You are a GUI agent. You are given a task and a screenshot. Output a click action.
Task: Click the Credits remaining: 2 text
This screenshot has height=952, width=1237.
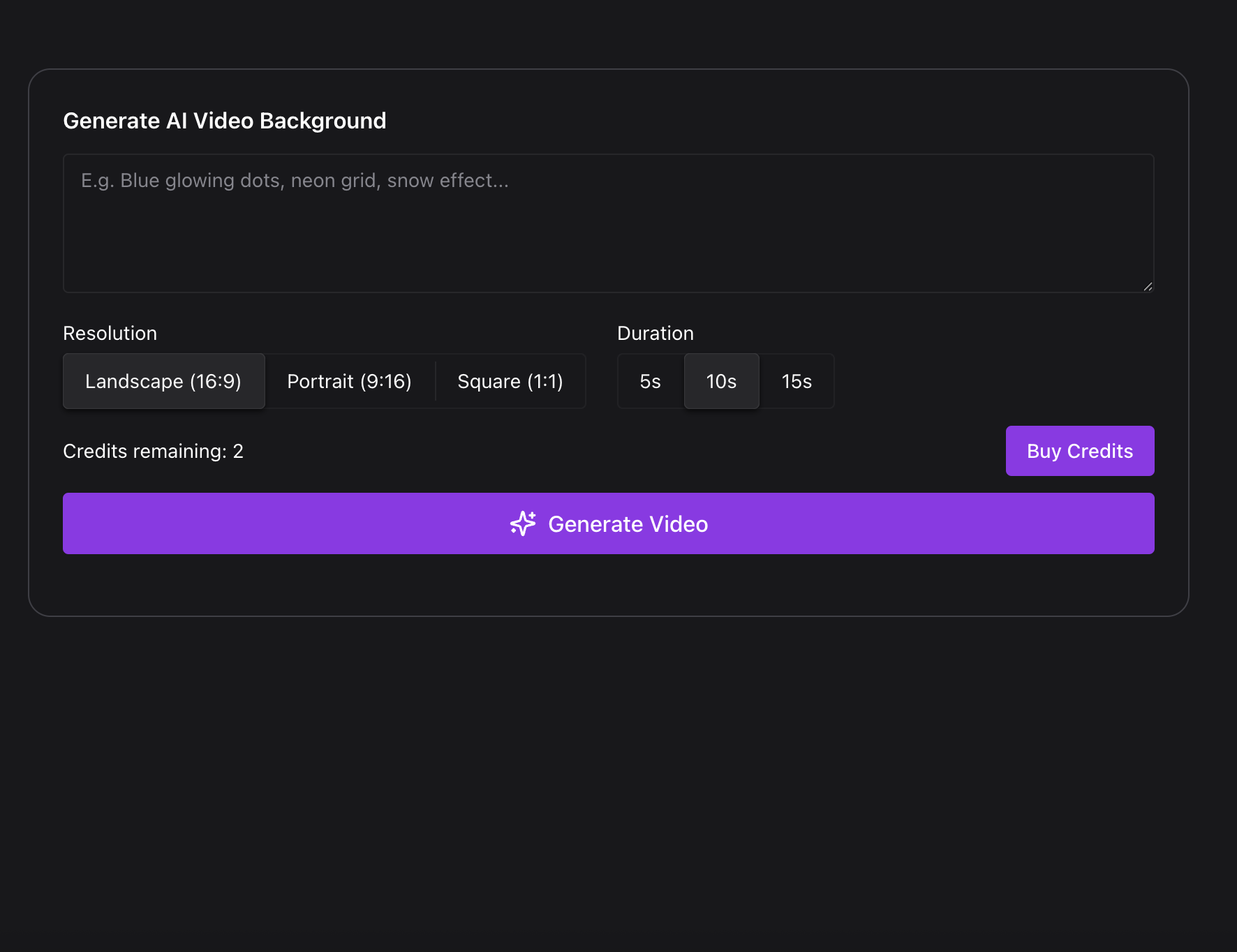tap(153, 451)
